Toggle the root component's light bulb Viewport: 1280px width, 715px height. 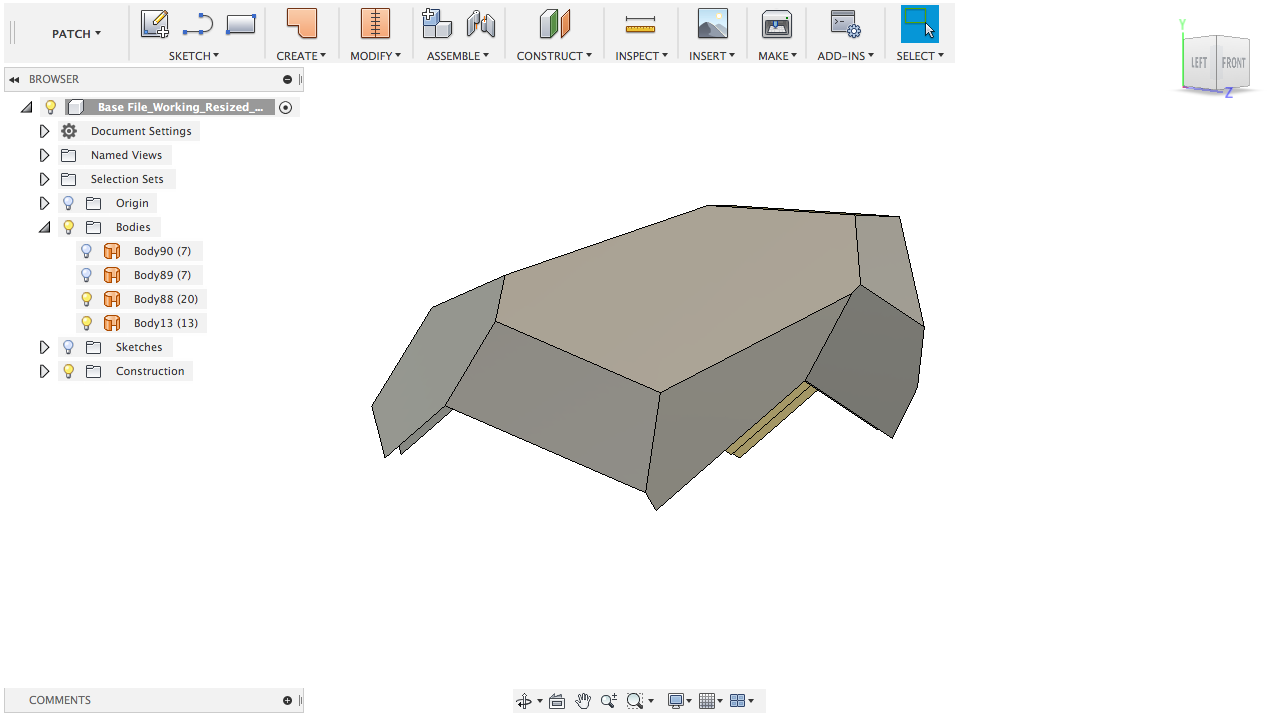pyautogui.click(x=51, y=107)
